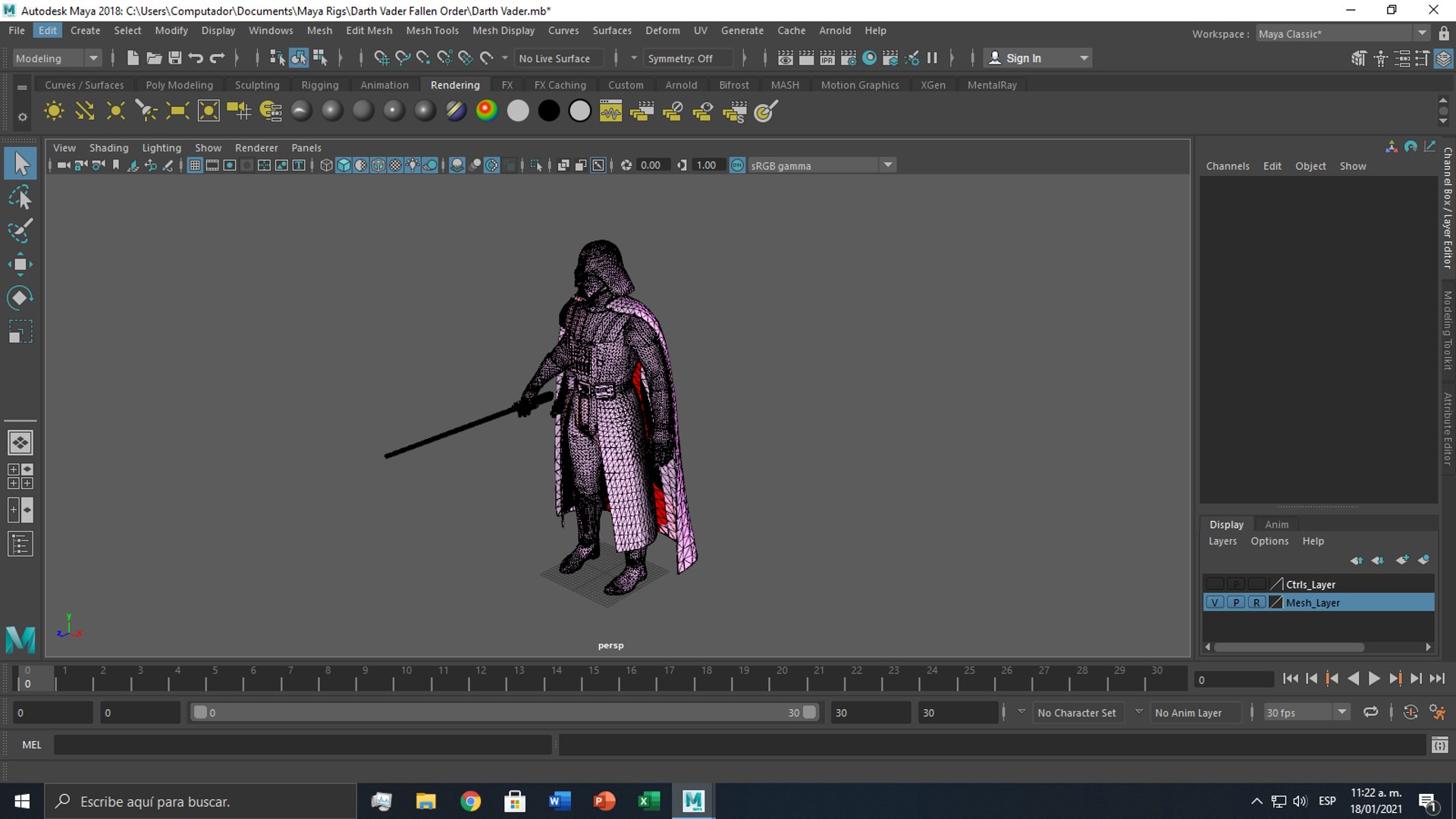Click Layers menu in Layer Editor
Viewport: 1456px width, 819px height.
click(1222, 541)
